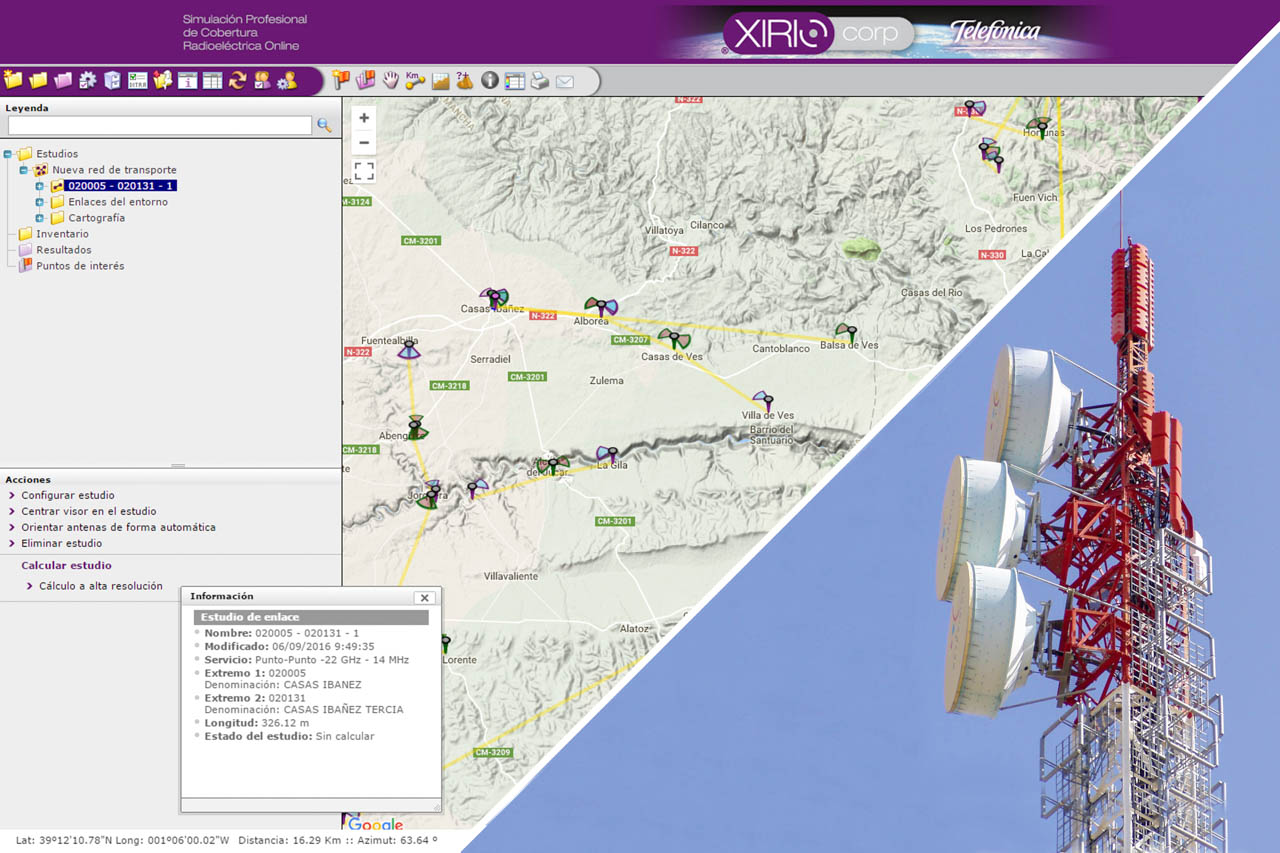1280x853 pixels.
Task: Select the Resultados tree item
Action: (64, 250)
